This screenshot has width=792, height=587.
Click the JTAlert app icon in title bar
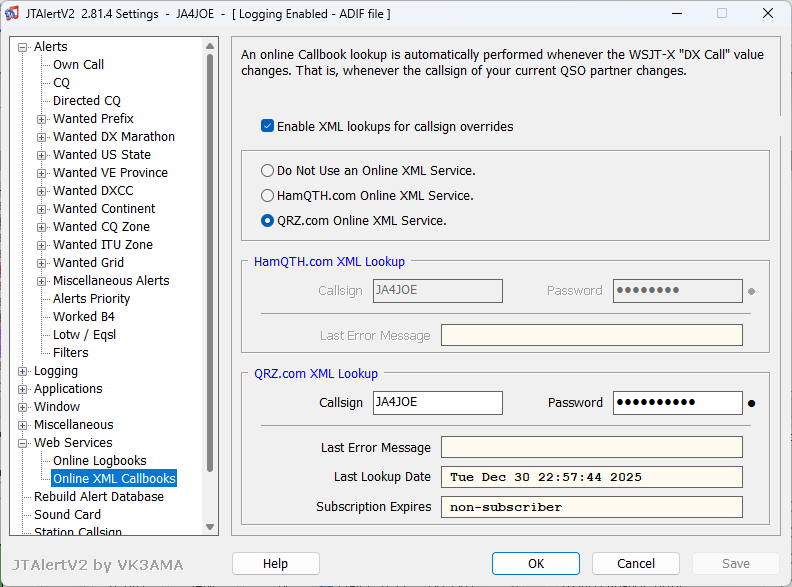pyautogui.click(x=12, y=13)
